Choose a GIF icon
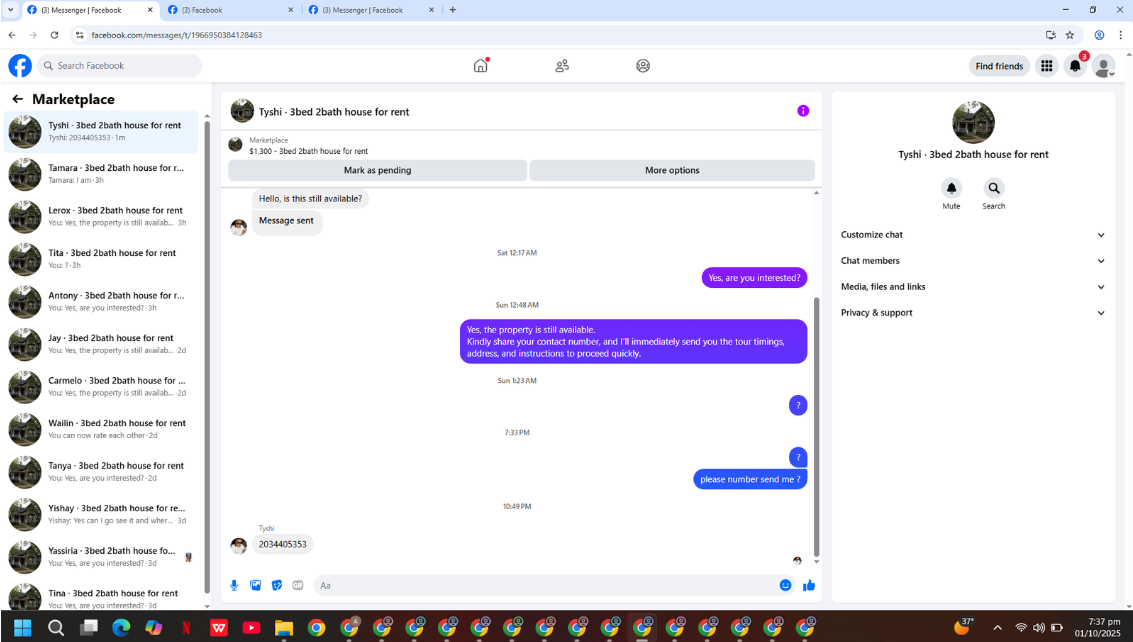 tap(298, 586)
